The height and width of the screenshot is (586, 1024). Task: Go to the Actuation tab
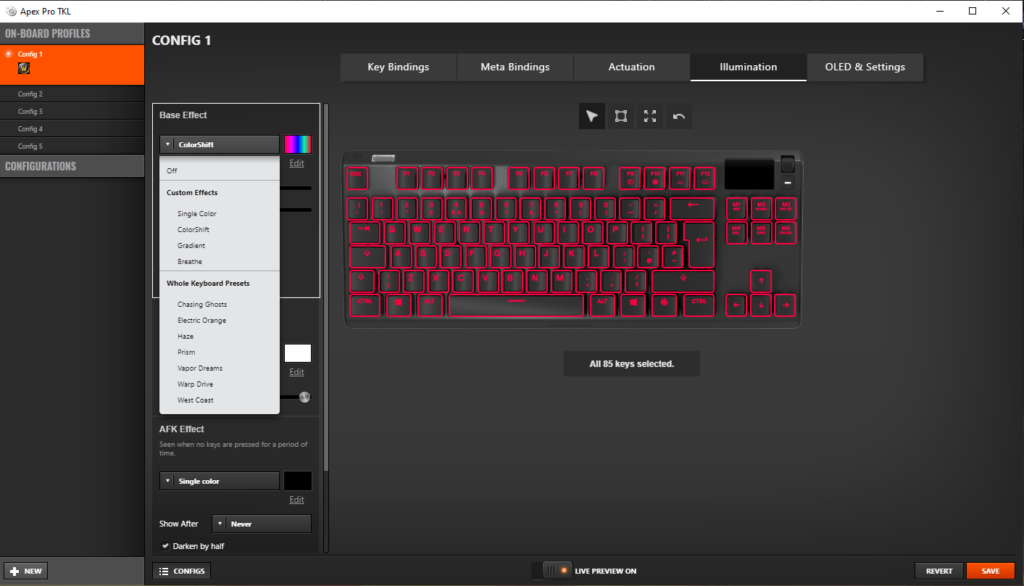click(632, 67)
